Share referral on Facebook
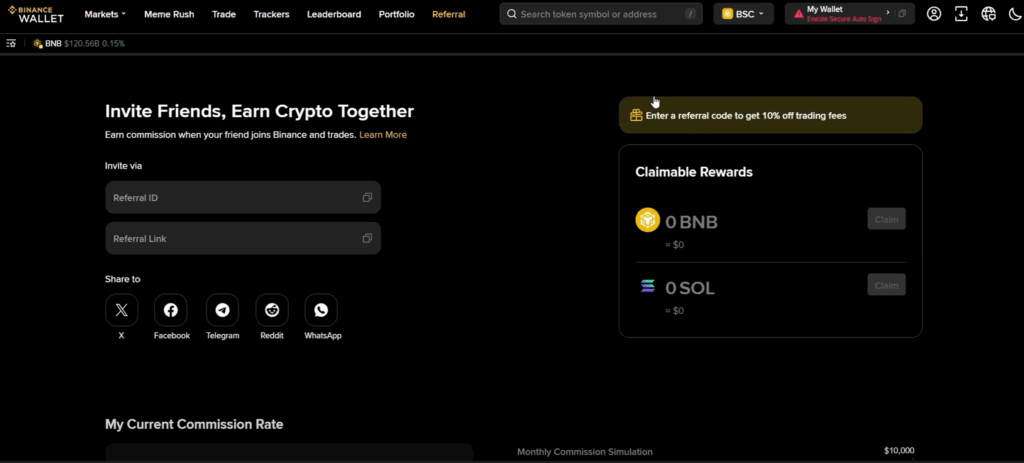The height and width of the screenshot is (463, 1024). [x=171, y=310]
